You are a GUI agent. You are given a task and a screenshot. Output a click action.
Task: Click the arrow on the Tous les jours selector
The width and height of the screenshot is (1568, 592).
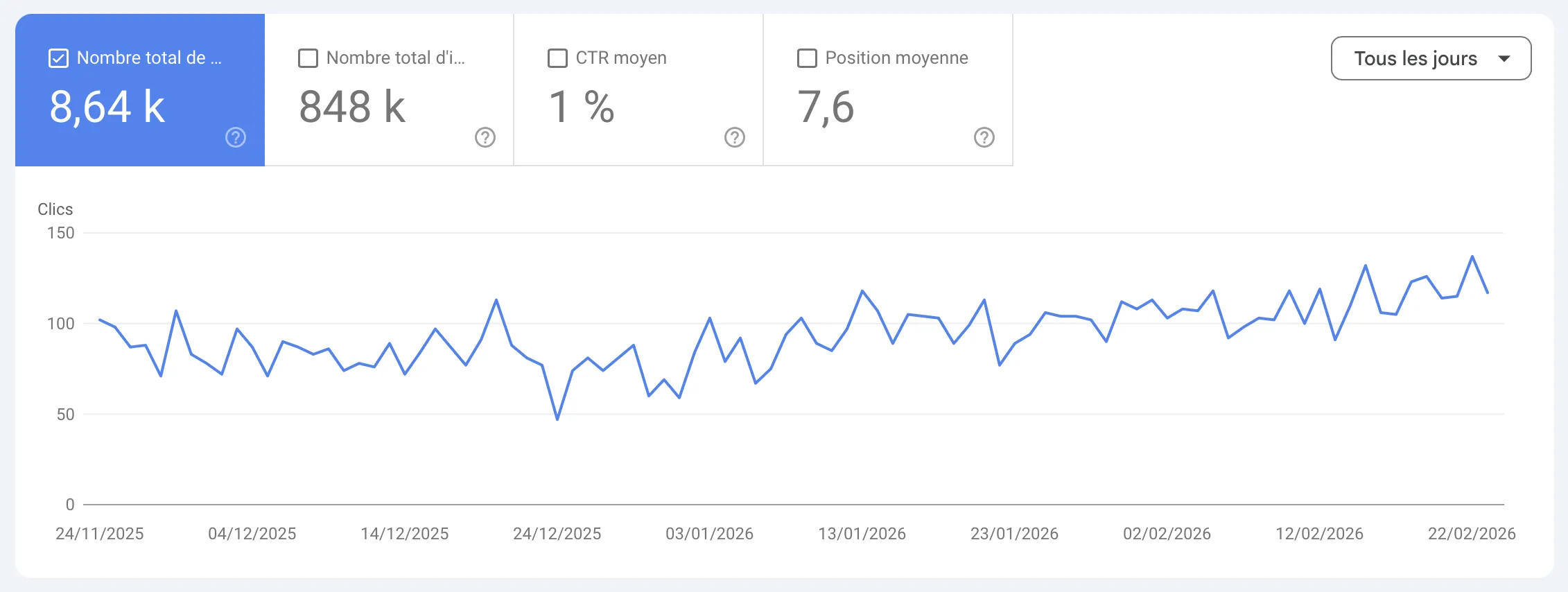pos(1504,58)
